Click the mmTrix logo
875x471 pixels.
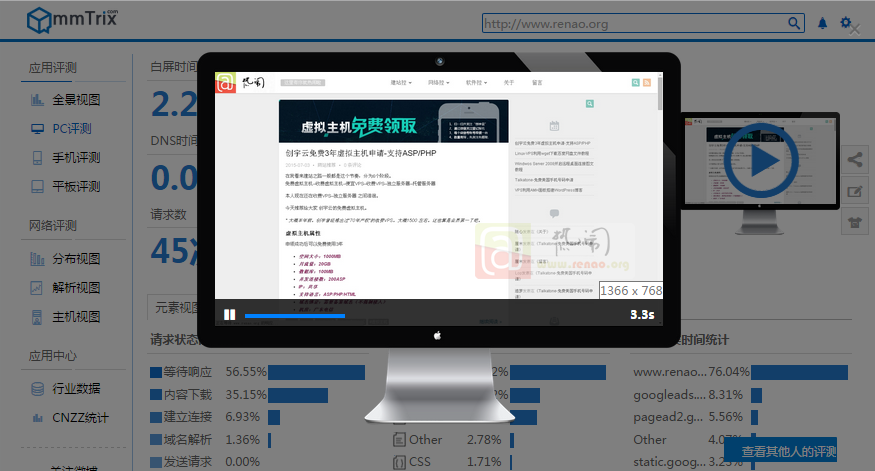pos(73,20)
